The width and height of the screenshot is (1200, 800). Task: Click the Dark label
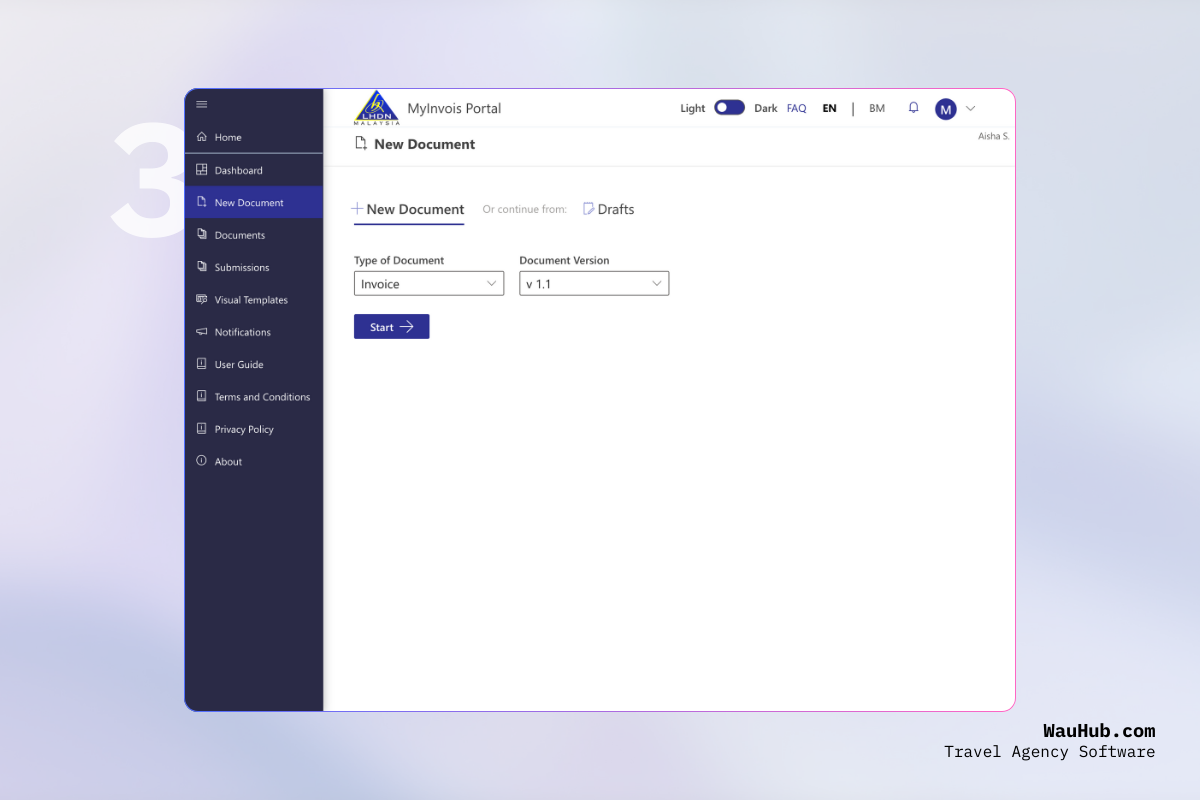(x=766, y=108)
